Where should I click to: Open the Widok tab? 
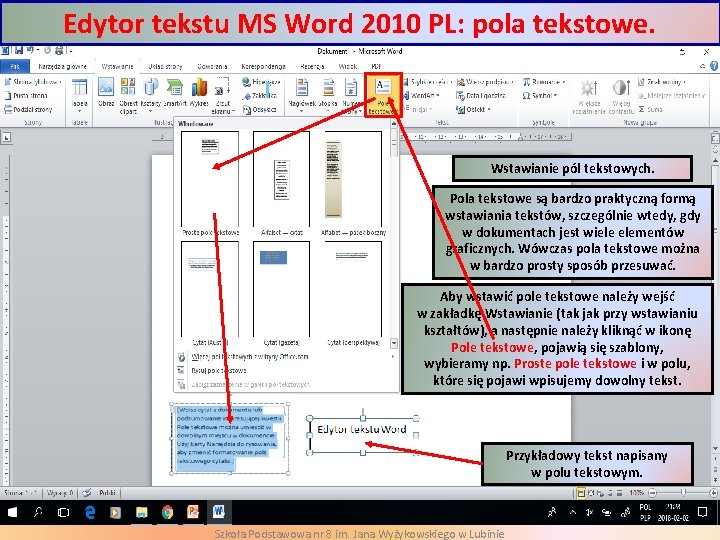coord(348,67)
